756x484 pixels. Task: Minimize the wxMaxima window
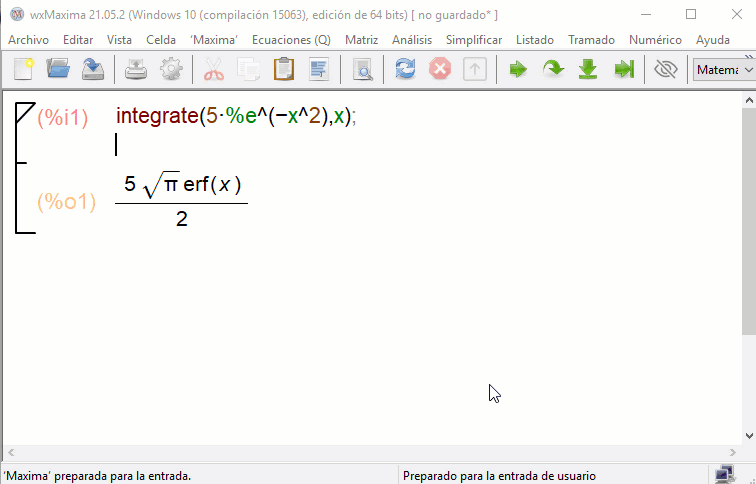pyautogui.click(x=646, y=14)
